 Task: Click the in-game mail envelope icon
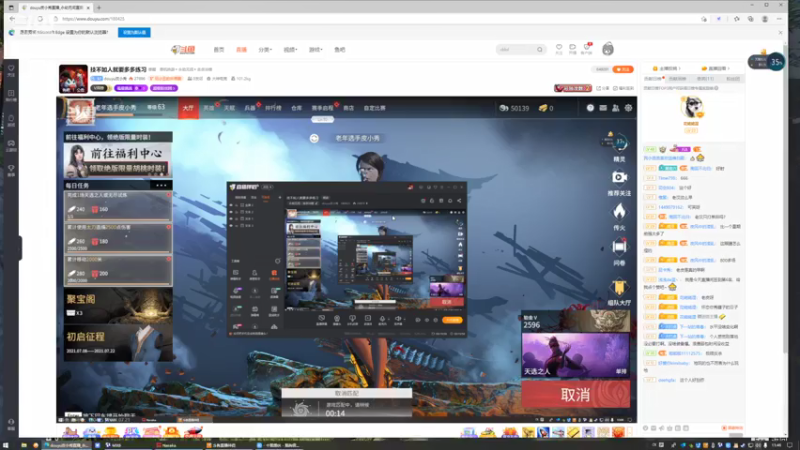pyautogui.click(x=603, y=108)
